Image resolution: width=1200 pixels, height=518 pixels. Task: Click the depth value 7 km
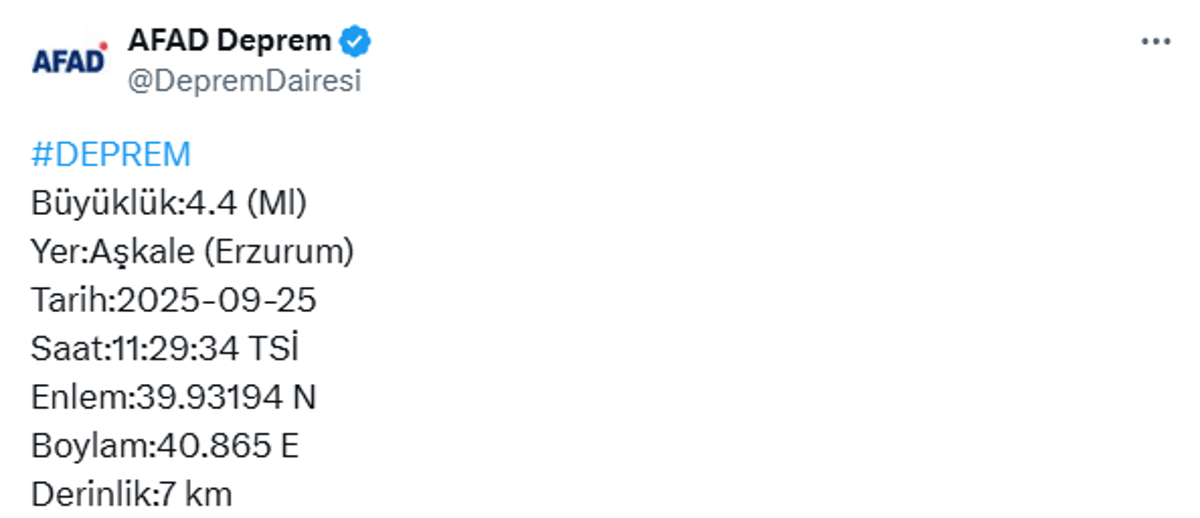click(196, 494)
